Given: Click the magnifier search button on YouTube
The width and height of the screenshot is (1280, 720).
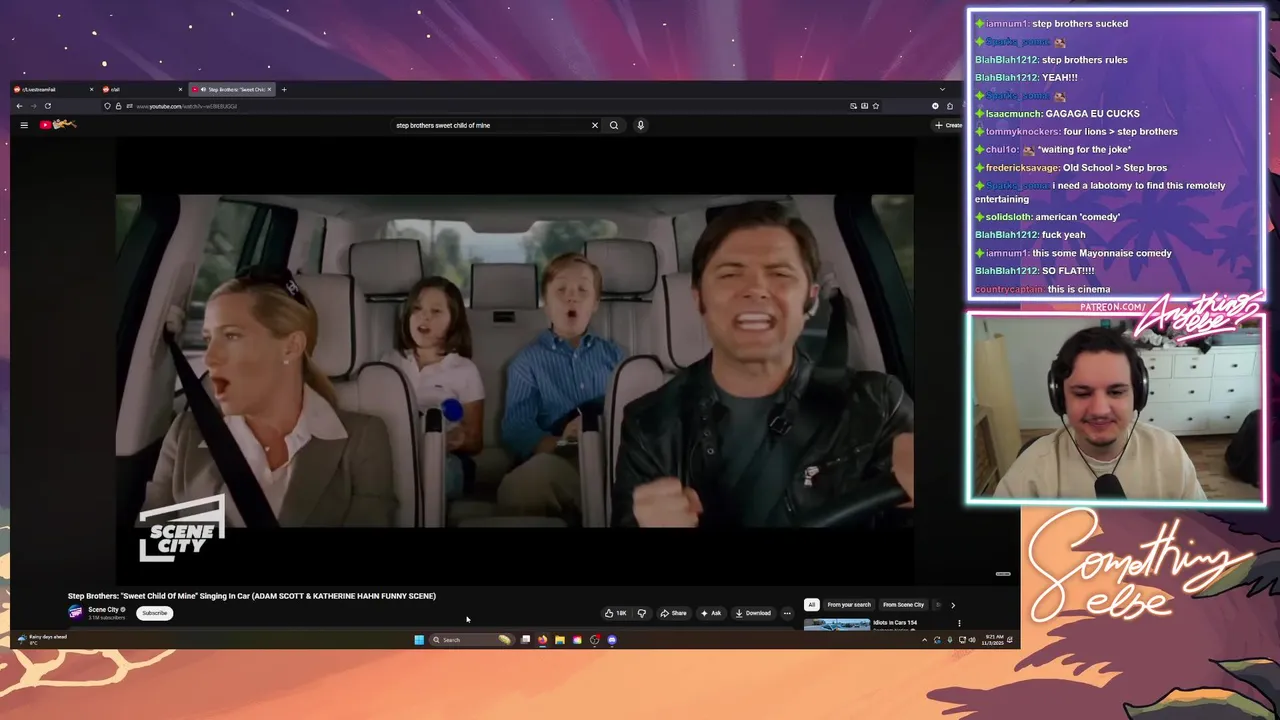Looking at the screenshot, I should (x=614, y=125).
